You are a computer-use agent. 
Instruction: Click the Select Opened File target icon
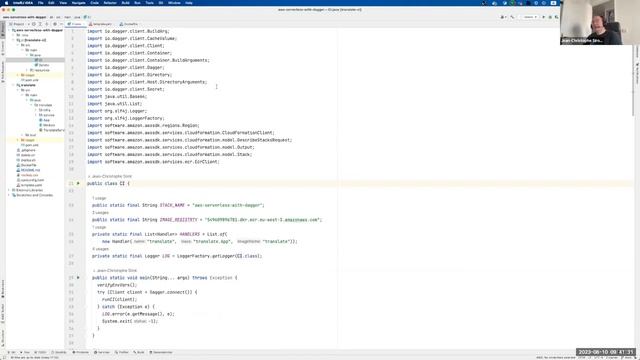(x=34, y=24)
